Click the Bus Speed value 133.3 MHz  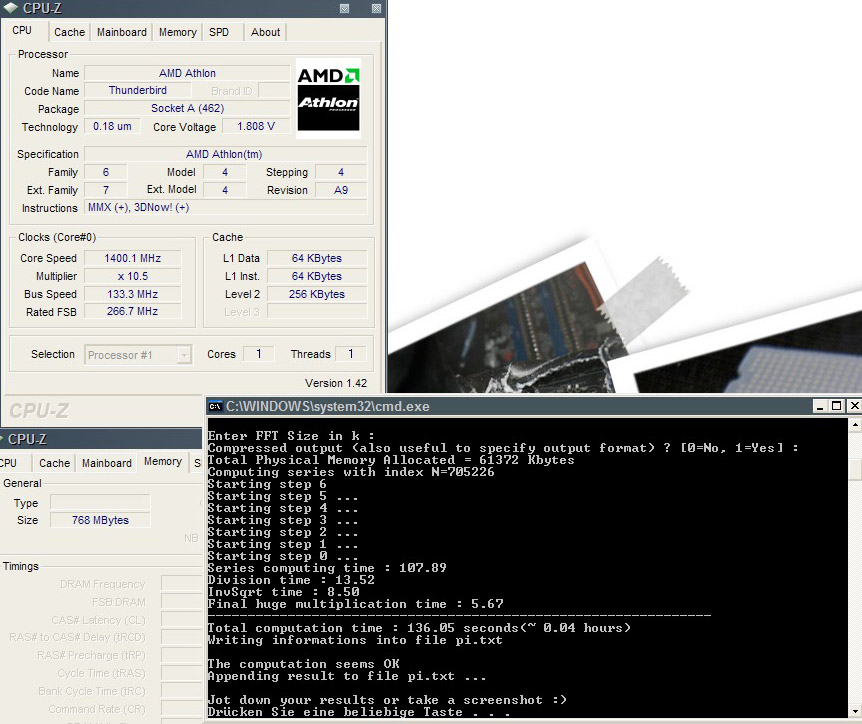pos(132,294)
